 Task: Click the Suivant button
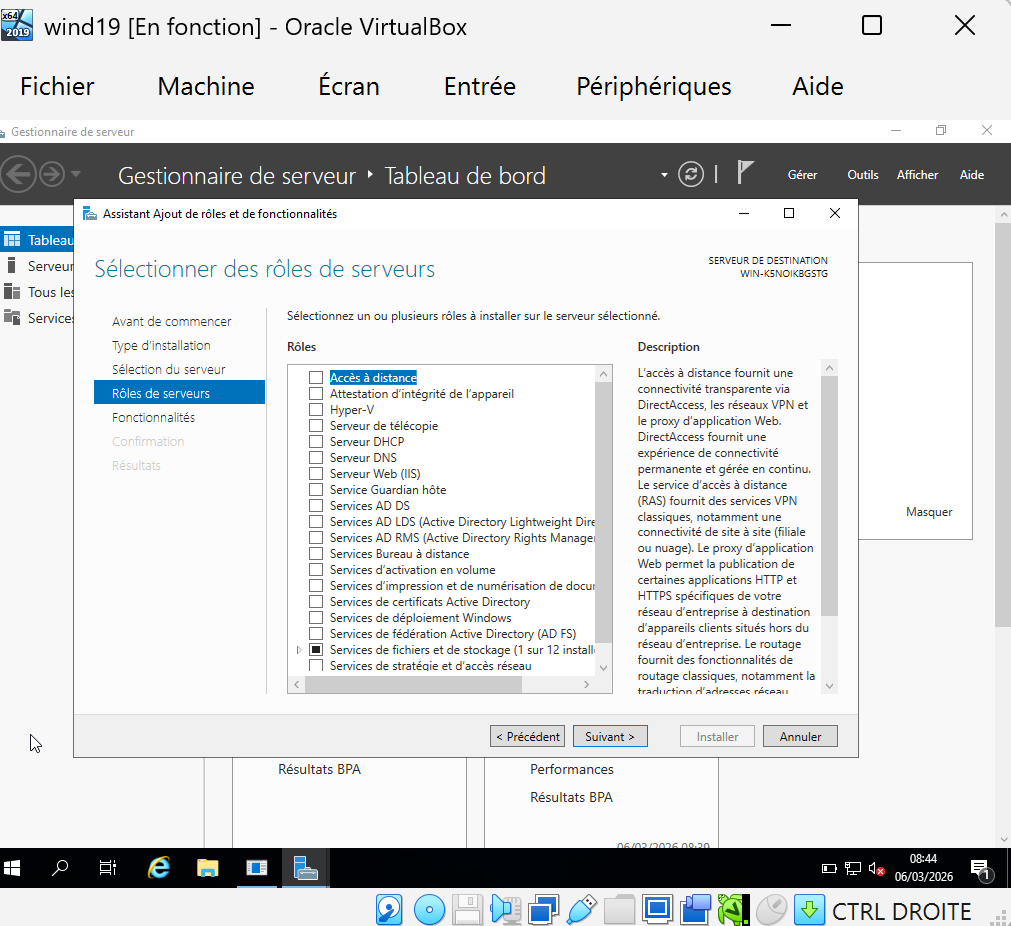tap(610, 736)
